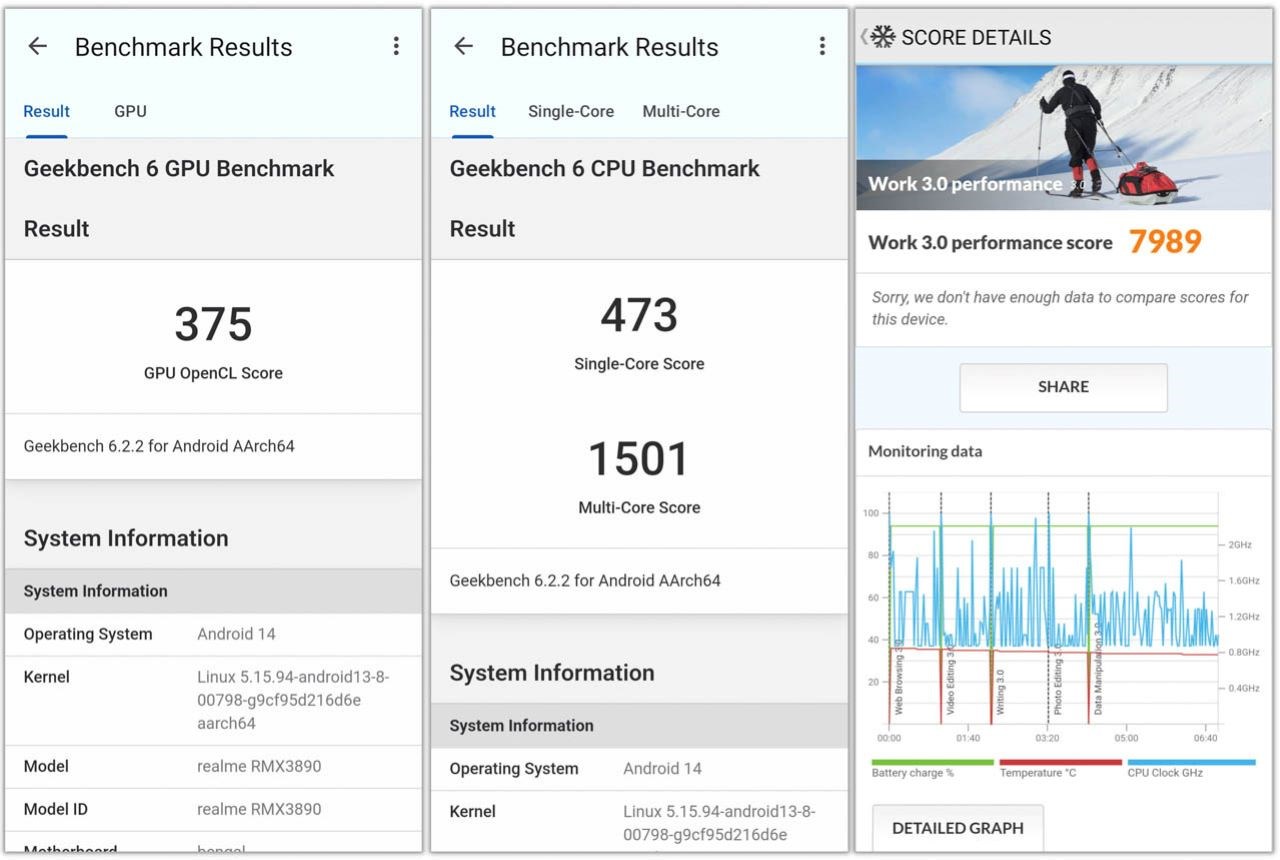The height and width of the screenshot is (860, 1280).
Task: Select the Result tab on the GPU benchmark screen
Action: point(47,111)
